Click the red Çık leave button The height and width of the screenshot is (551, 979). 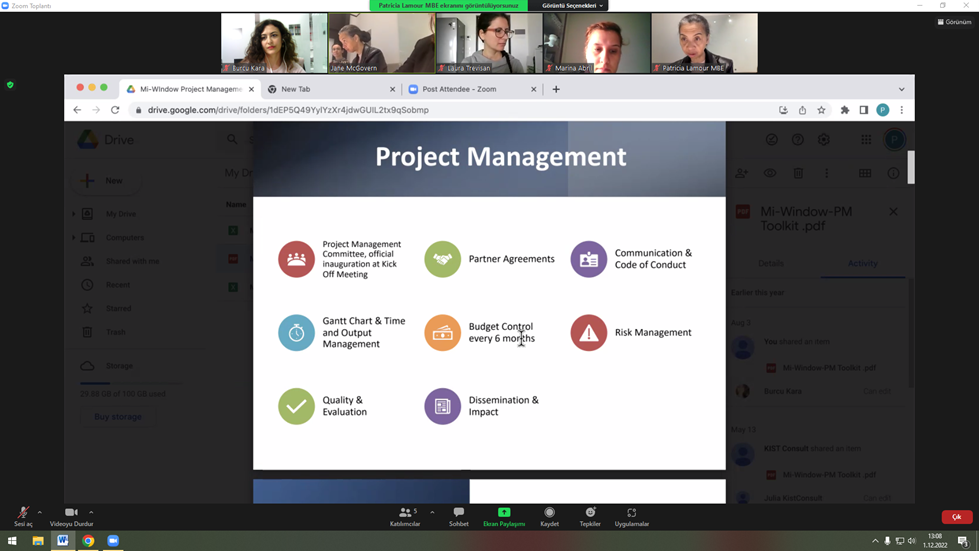tap(956, 517)
